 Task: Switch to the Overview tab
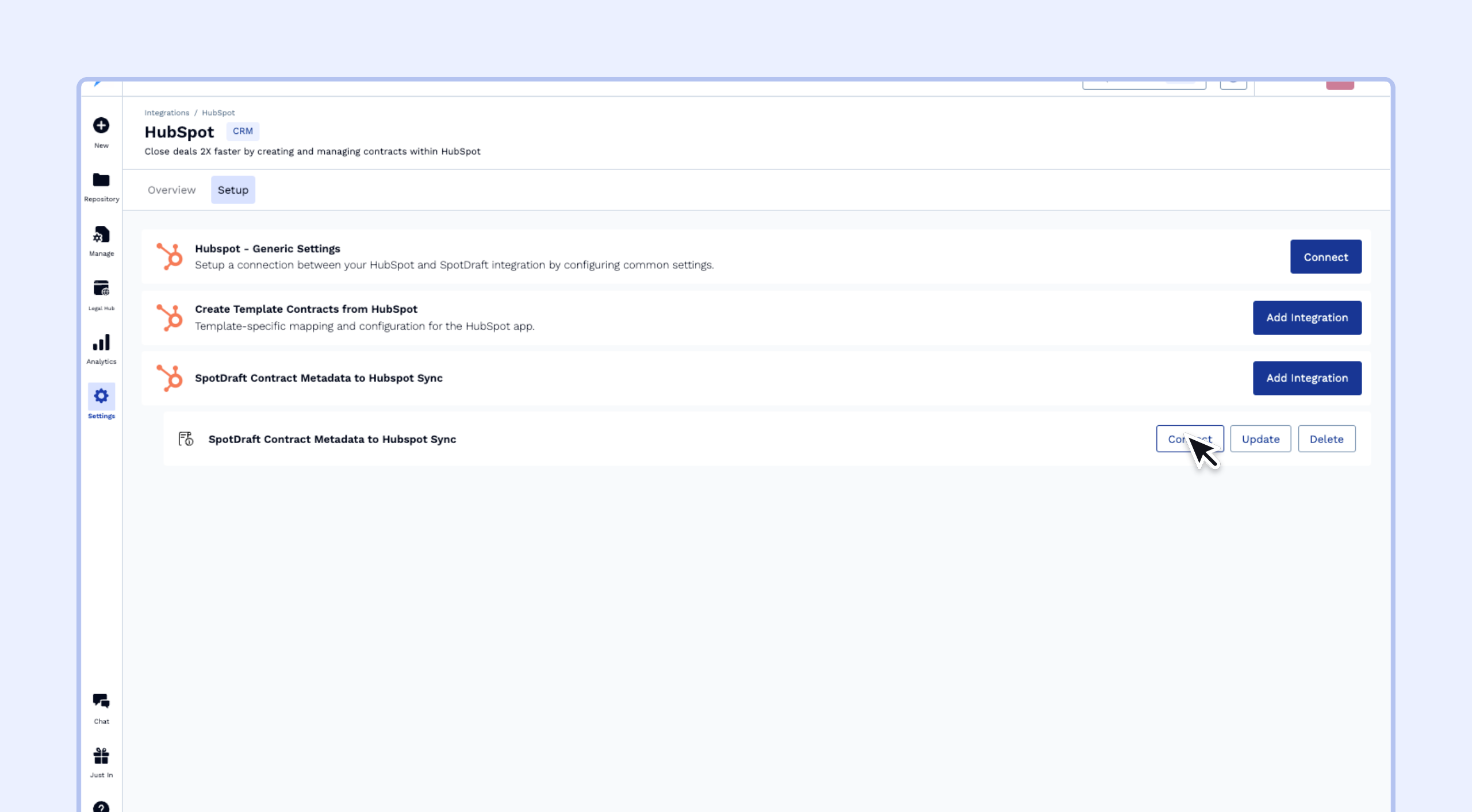click(171, 190)
